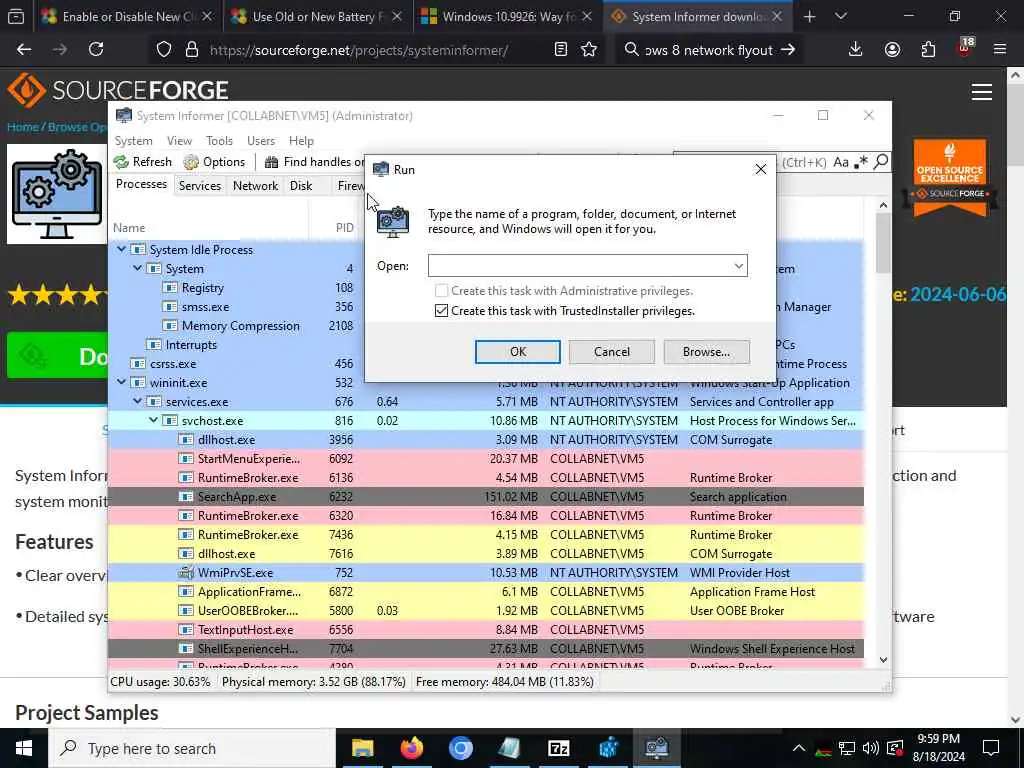Toggle regex search icon in System Informer
Screen dimensions: 1024x768
pyautogui.click(x=862, y=161)
